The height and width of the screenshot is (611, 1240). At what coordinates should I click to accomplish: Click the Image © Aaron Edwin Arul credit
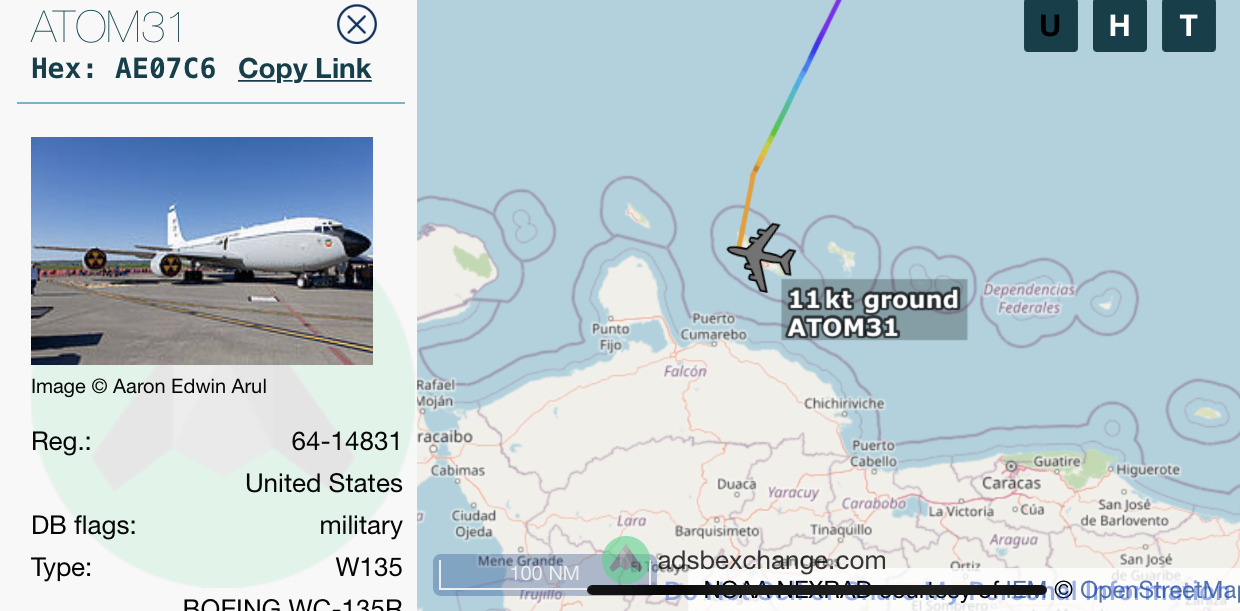[x=149, y=386]
